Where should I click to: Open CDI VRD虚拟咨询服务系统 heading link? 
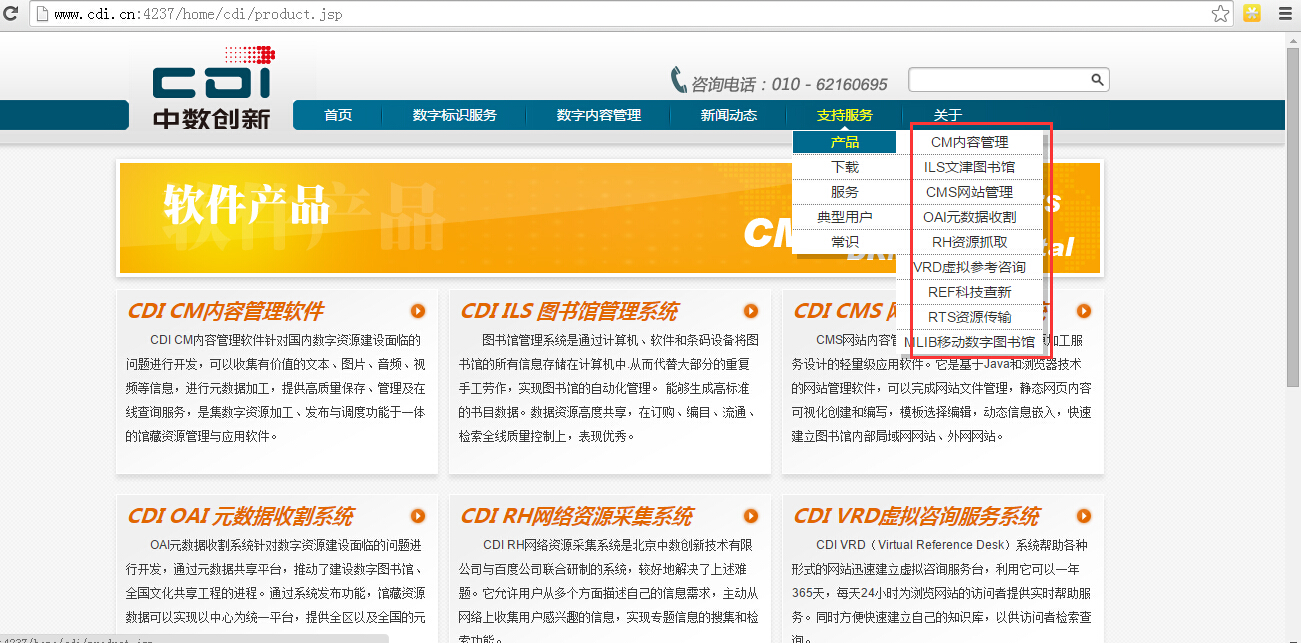click(x=916, y=516)
